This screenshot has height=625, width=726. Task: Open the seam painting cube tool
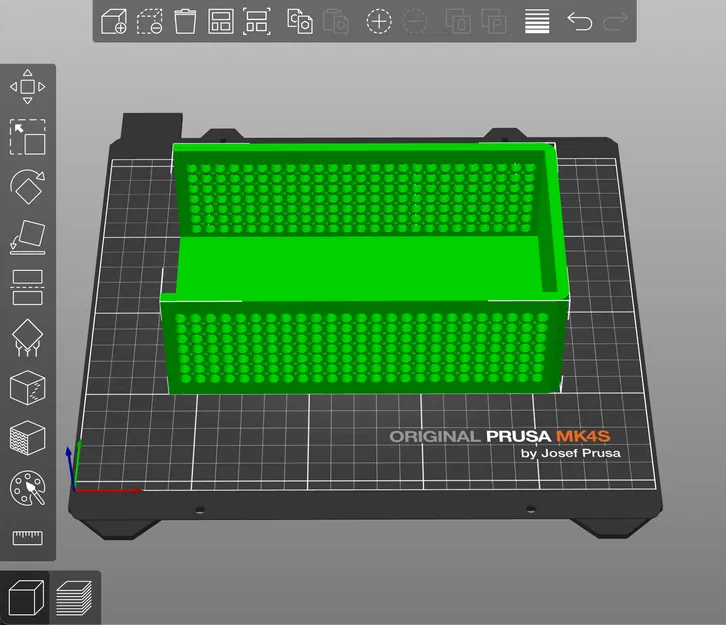click(x=28, y=388)
